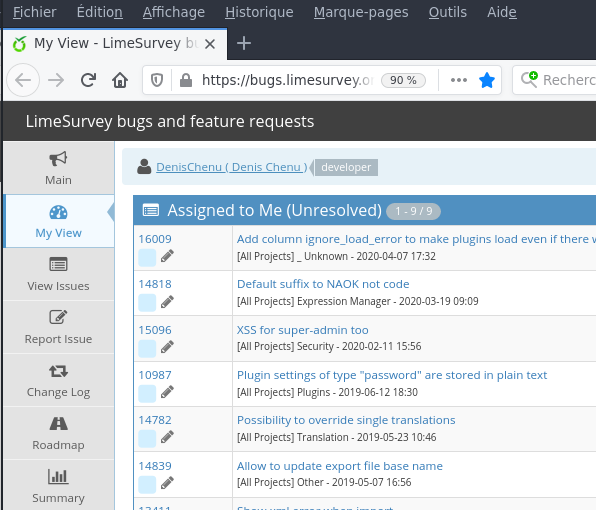Open 'Allow to update export file base name'

pyautogui.click(x=340, y=466)
